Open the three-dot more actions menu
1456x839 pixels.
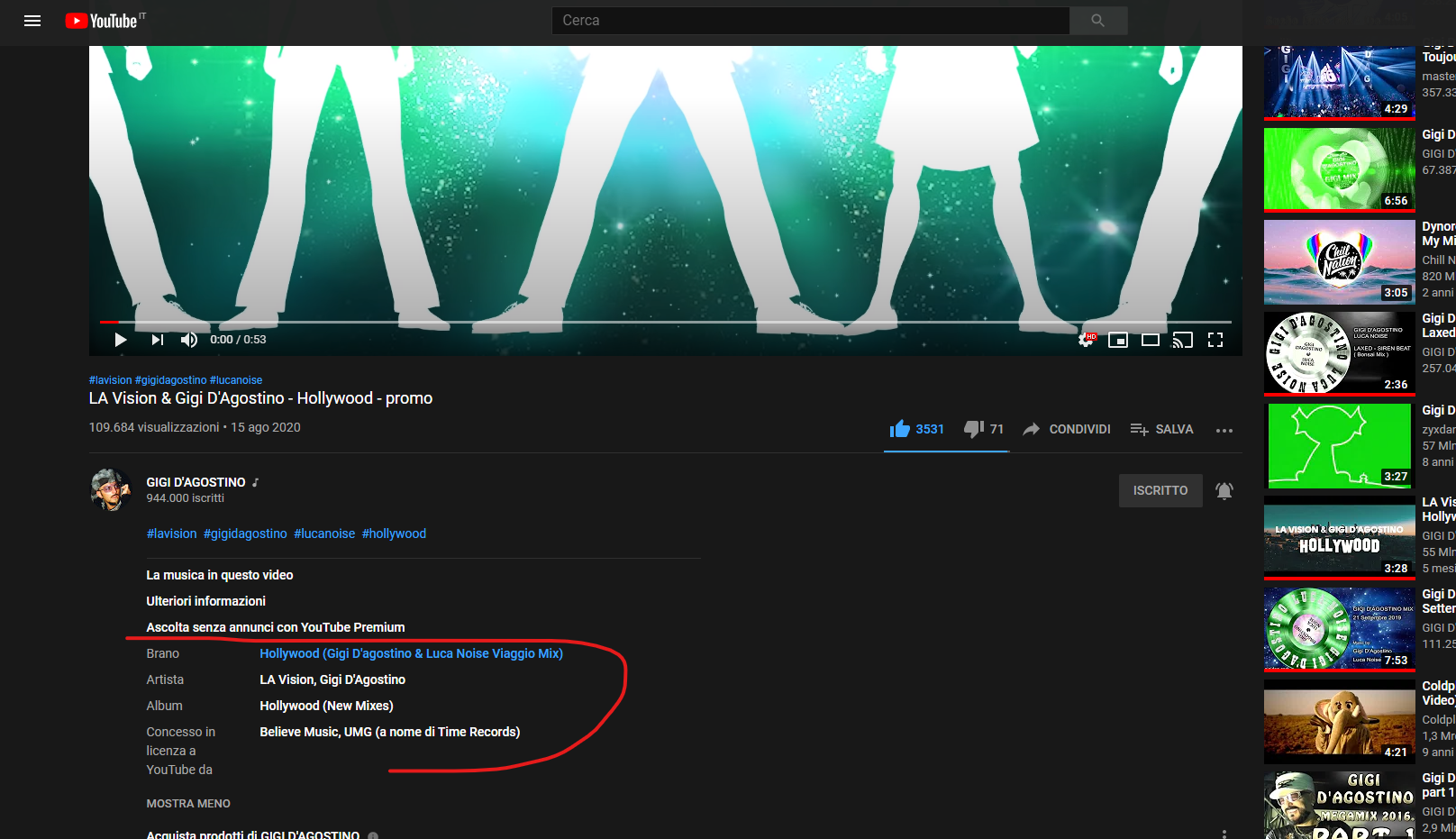(x=1224, y=431)
